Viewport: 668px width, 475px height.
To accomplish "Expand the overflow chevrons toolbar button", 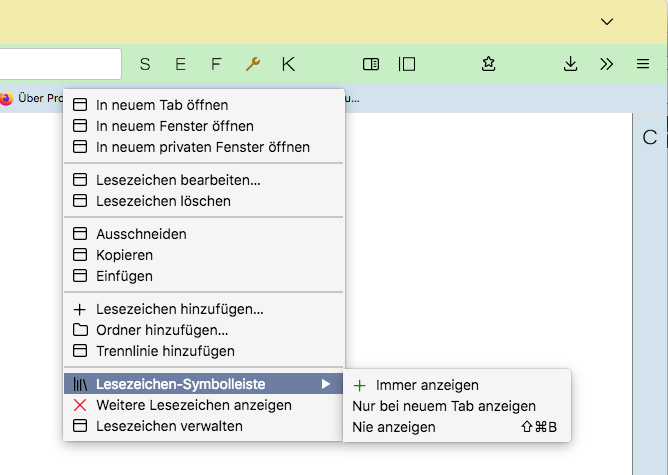I will (x=606, y=64).
